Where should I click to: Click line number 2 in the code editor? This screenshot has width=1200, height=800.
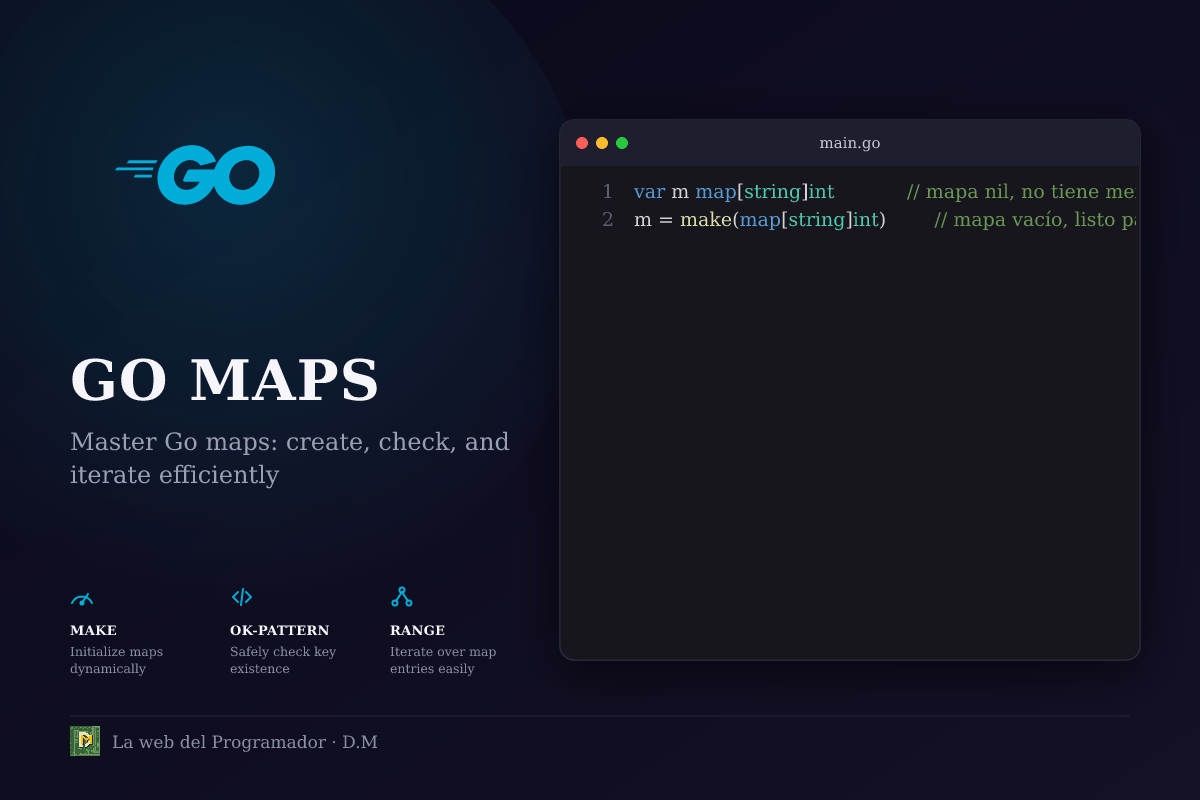click(x=607, y=220)
